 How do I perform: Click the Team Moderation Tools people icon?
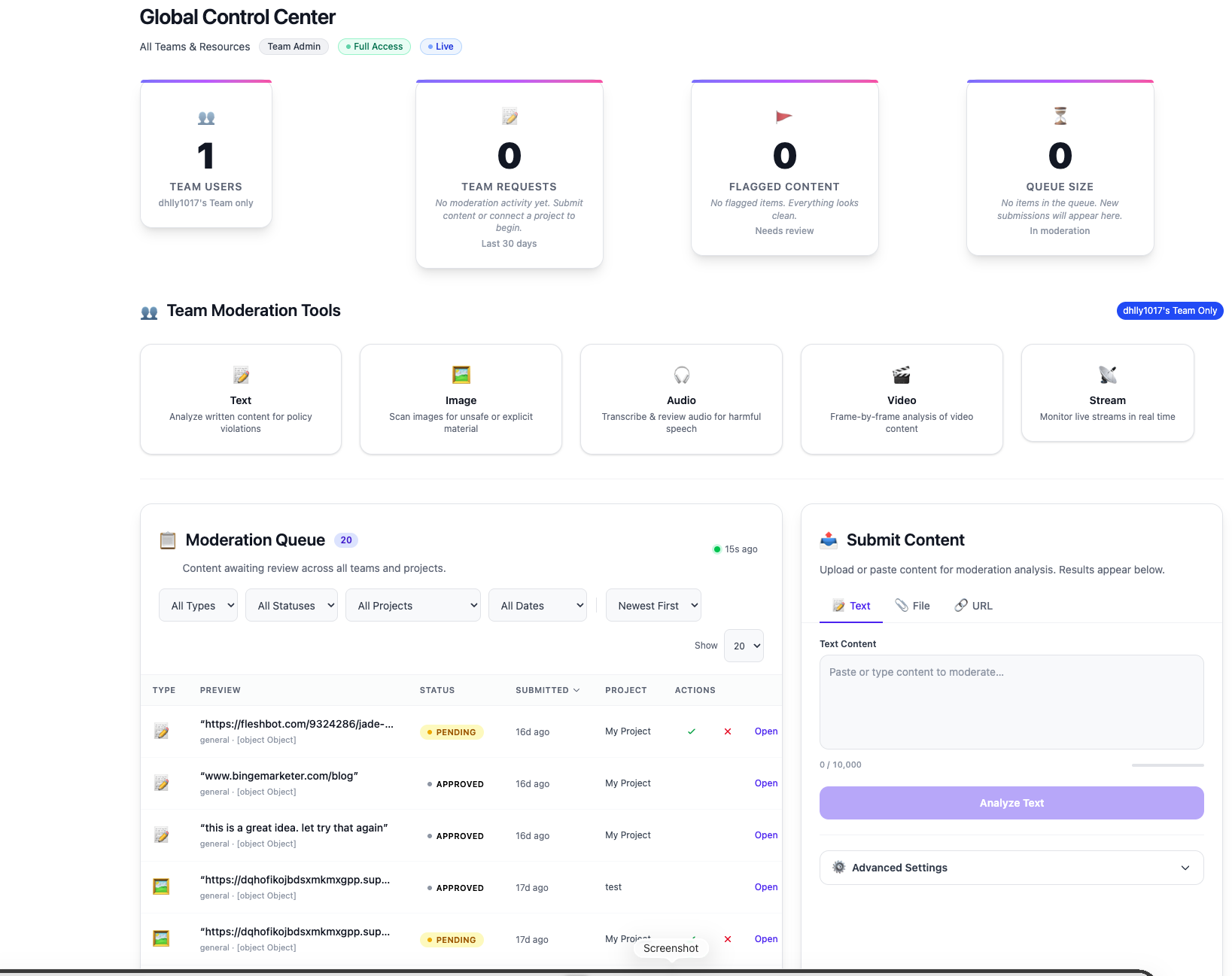click(148, 311)
